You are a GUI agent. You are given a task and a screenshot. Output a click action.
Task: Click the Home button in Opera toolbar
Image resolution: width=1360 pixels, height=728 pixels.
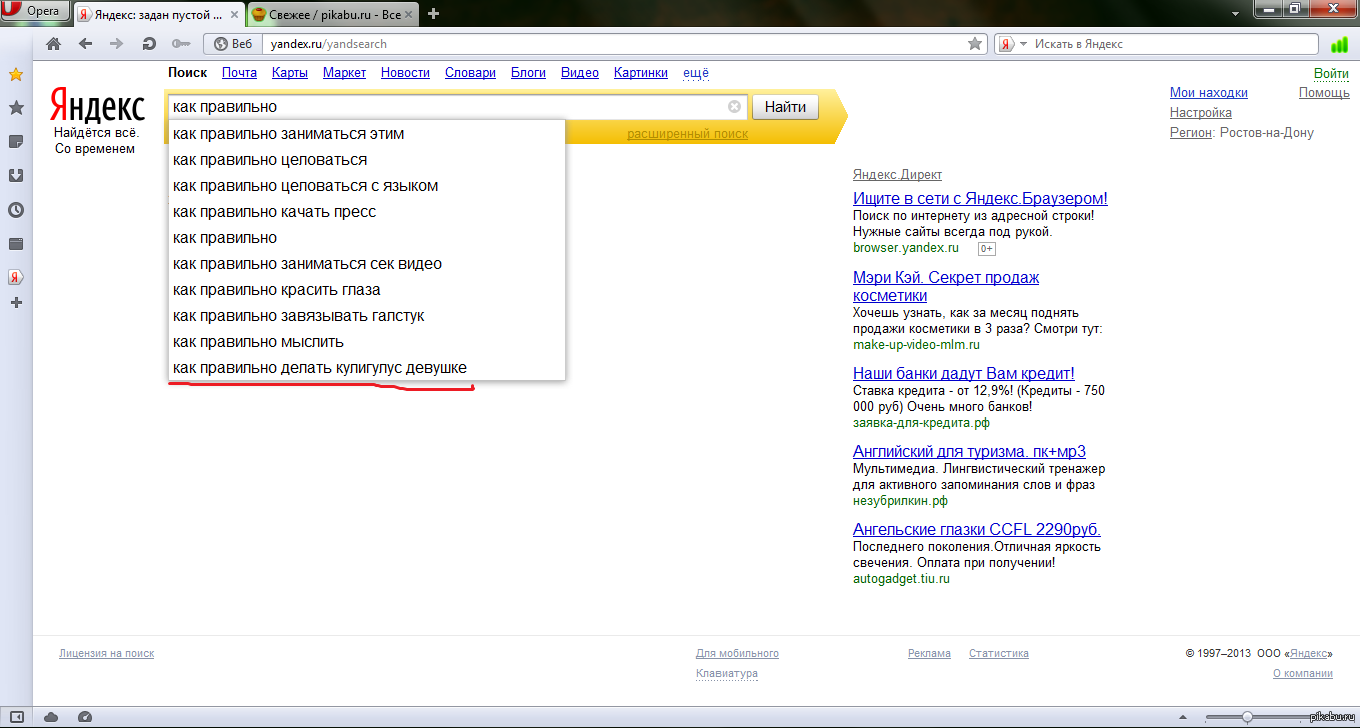(x=54, y=44)
